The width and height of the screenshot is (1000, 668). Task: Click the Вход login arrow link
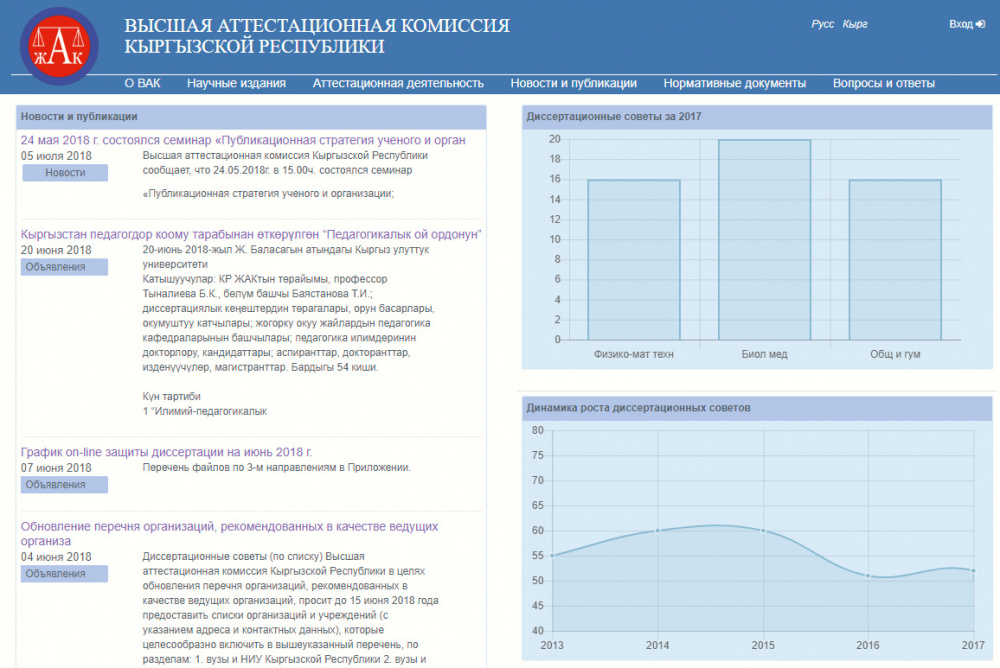967,24
